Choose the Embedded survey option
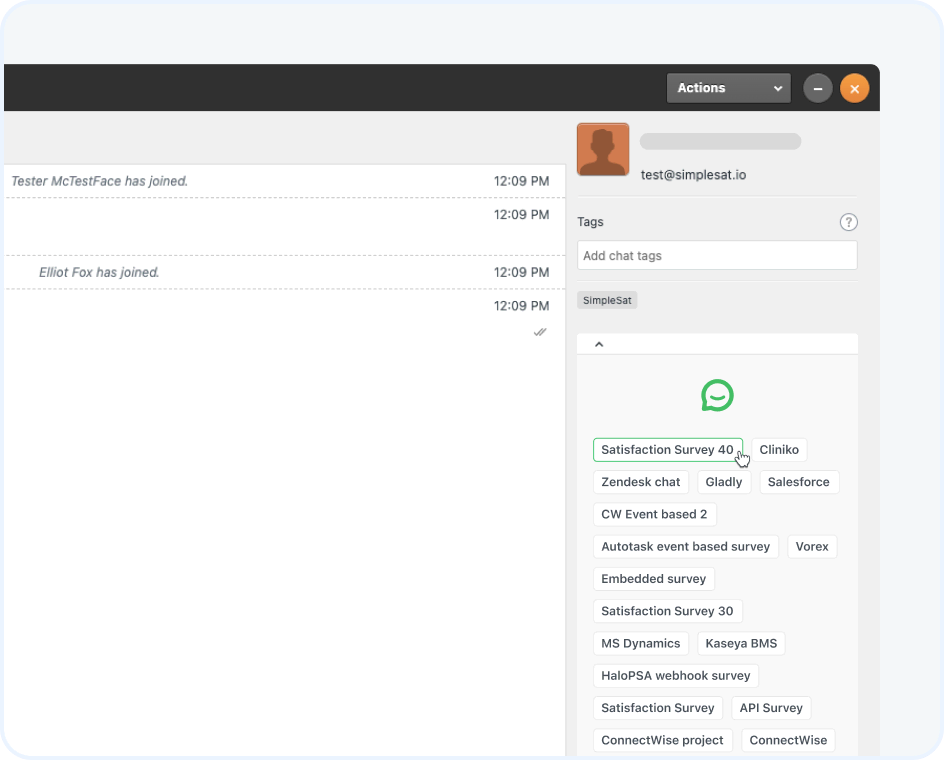Image resolution: width=944 pixels, height=760 pixels. pos(653,578)
